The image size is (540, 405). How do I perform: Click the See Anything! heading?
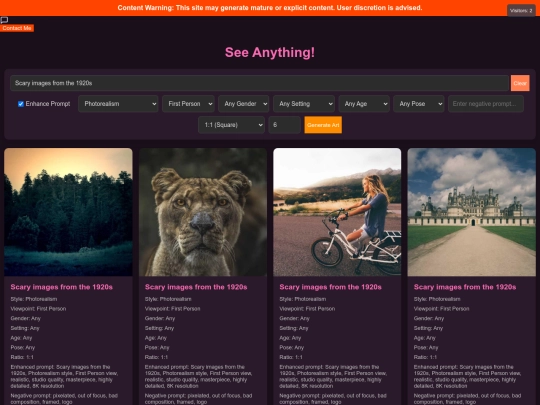270,52
